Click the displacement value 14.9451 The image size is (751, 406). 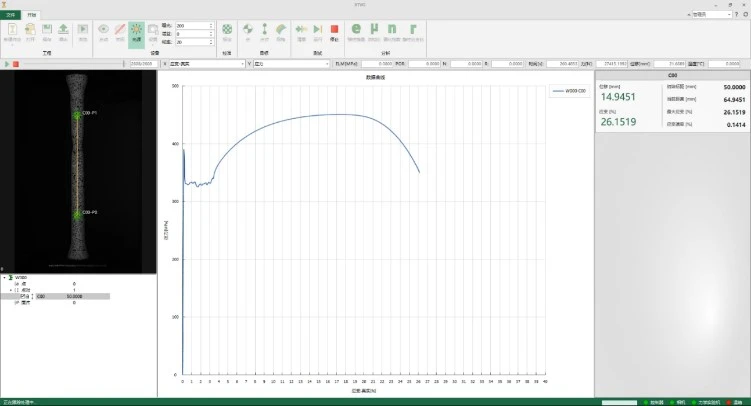(618, 97)
